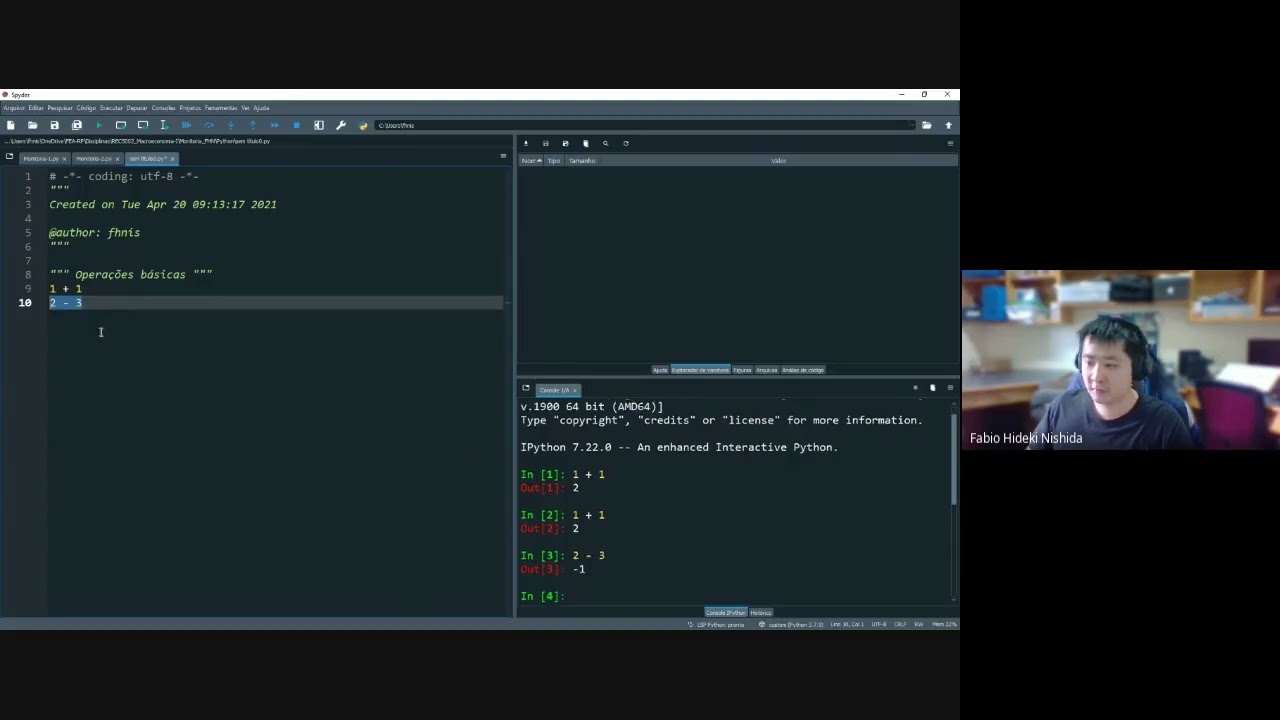The height and width of the screenshot is (720, 1280).
Task: Save all files from the toolbar
Action: coord(76,125)
